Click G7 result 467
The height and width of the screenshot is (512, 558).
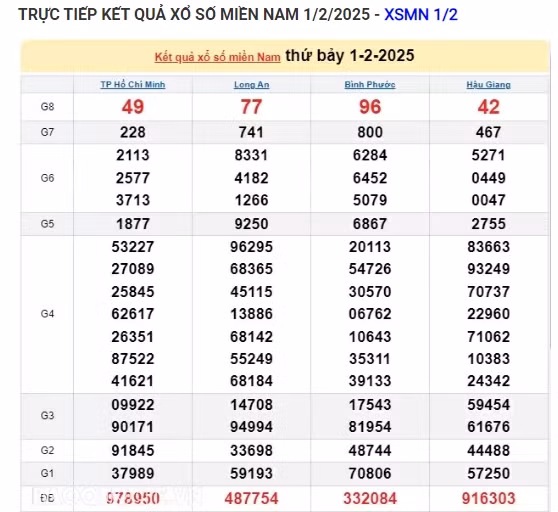[489, 132]
